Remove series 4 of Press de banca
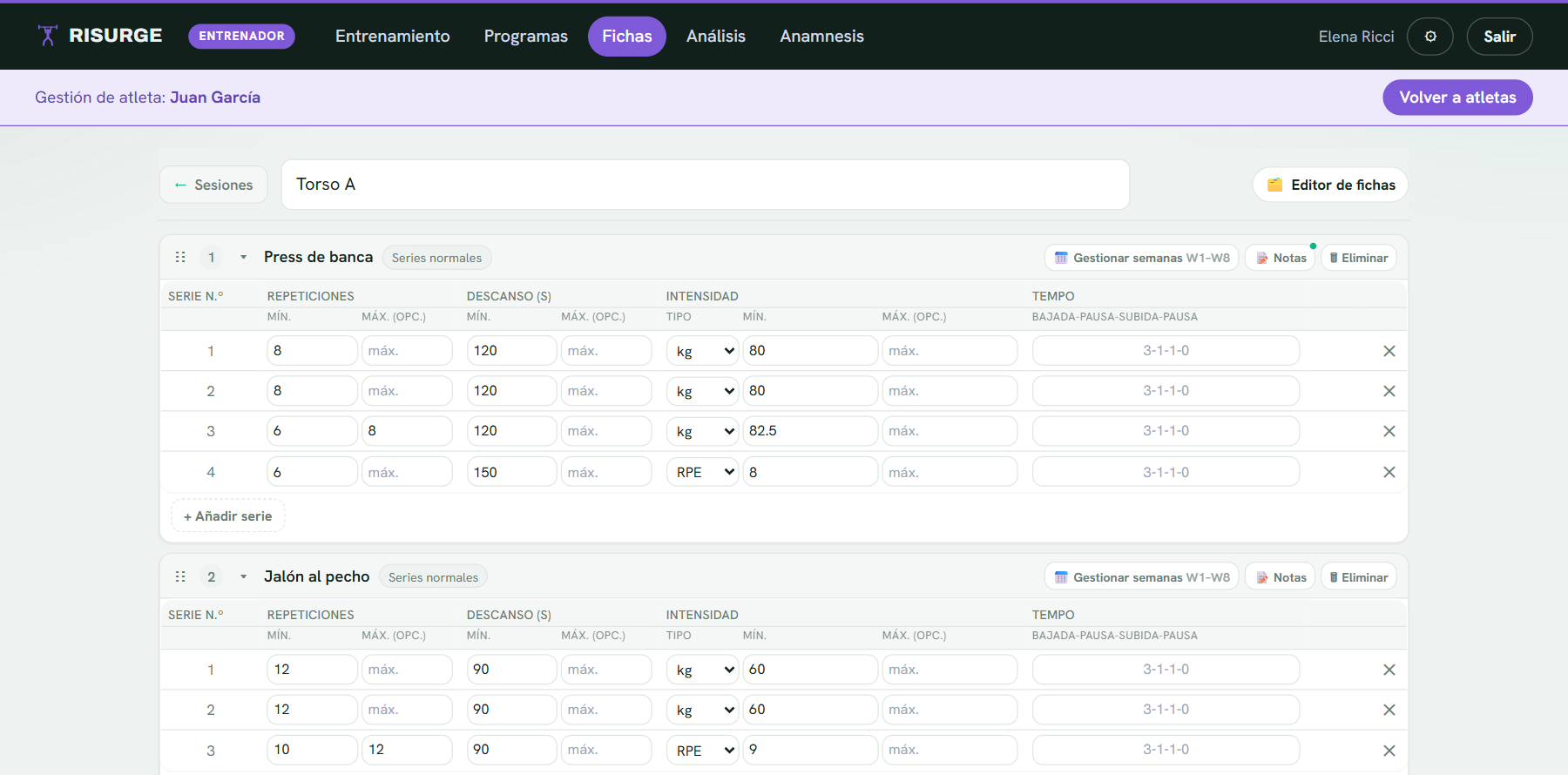The height and width of the screenshot is (775, 1568). pos(1389,472)
